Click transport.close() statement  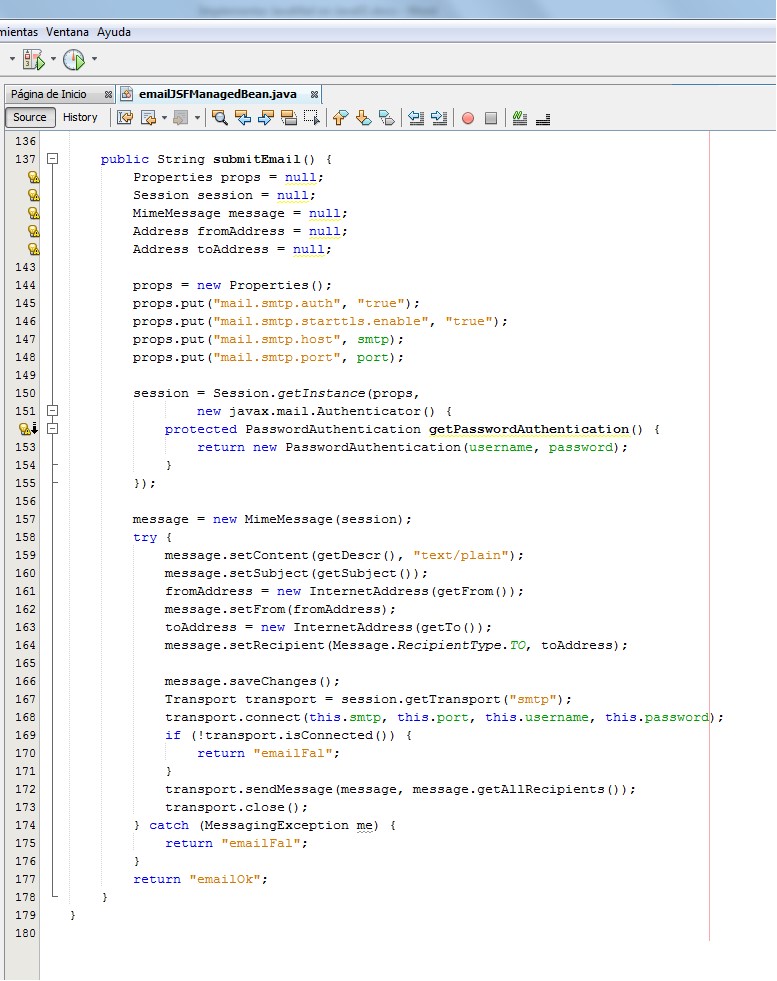236,807
